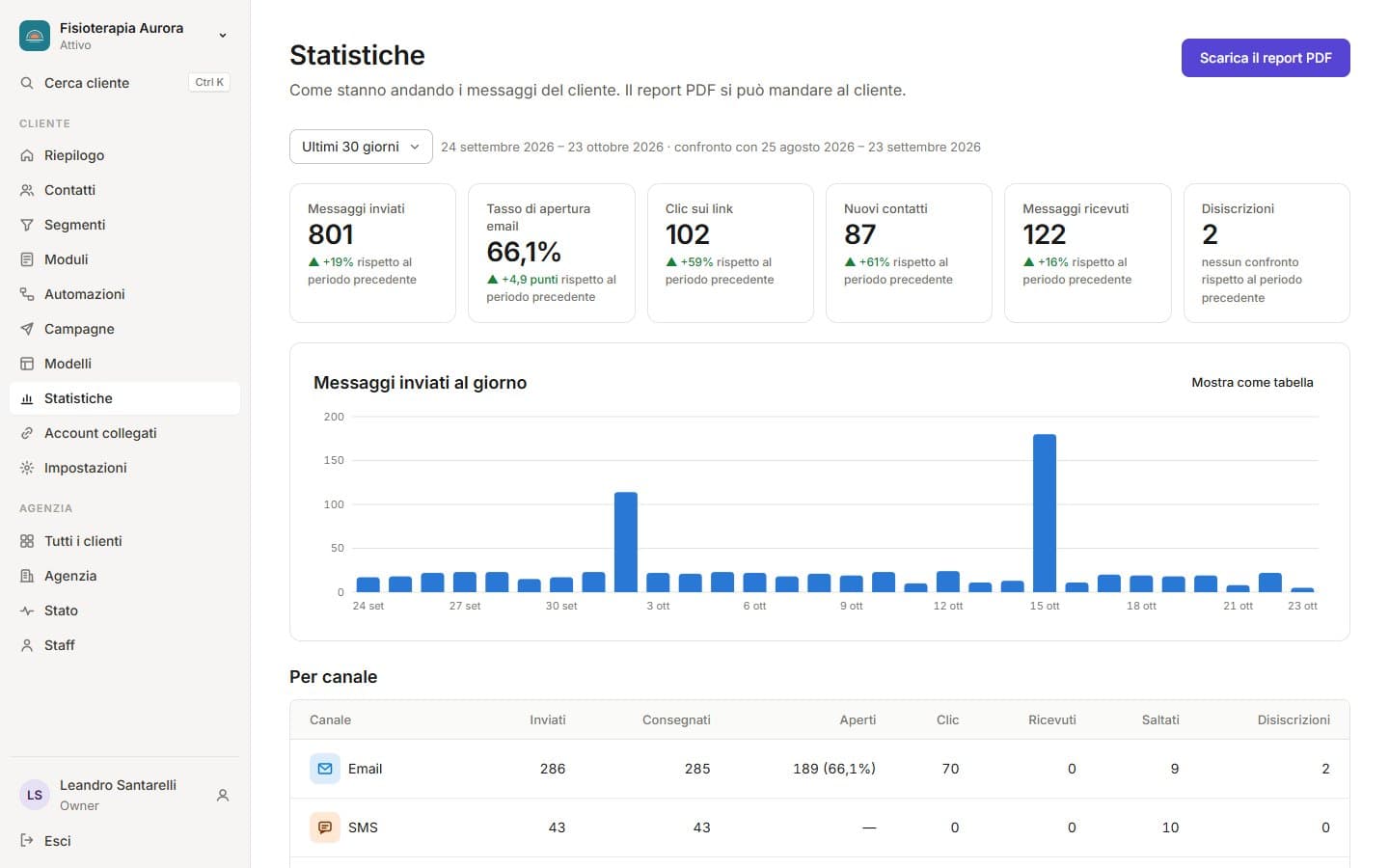The width and height of the screenshot is (1389, 868).
Task: Click the Segmenti funnel icon
Action: (x=27, y=225)
